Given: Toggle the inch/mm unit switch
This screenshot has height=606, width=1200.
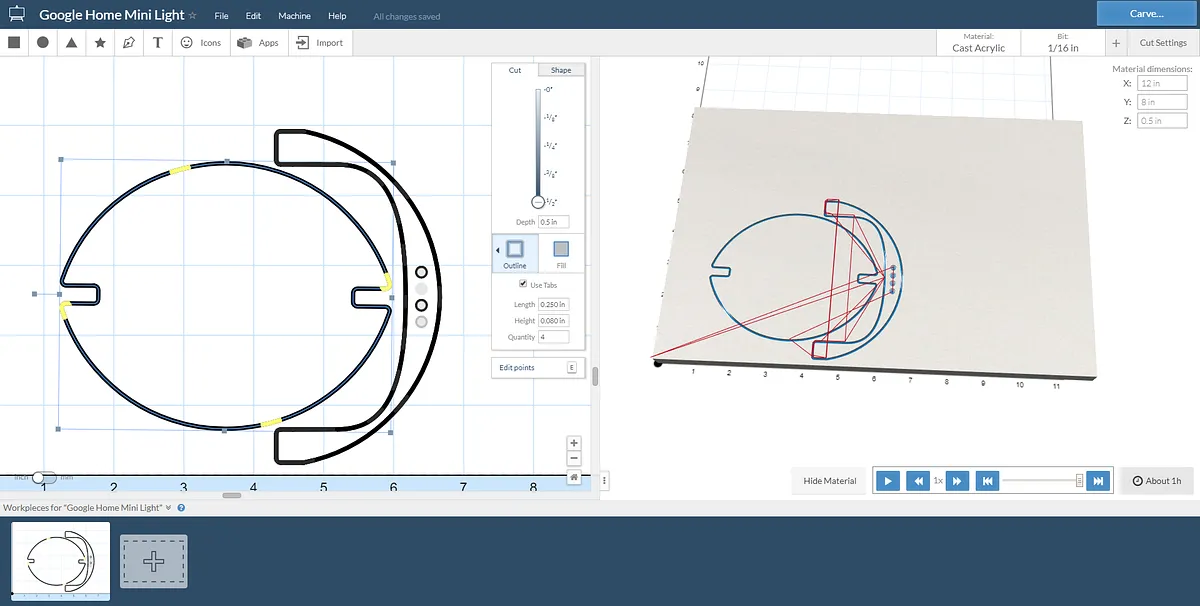Looking at the screenshot, I should coord(43,478).
